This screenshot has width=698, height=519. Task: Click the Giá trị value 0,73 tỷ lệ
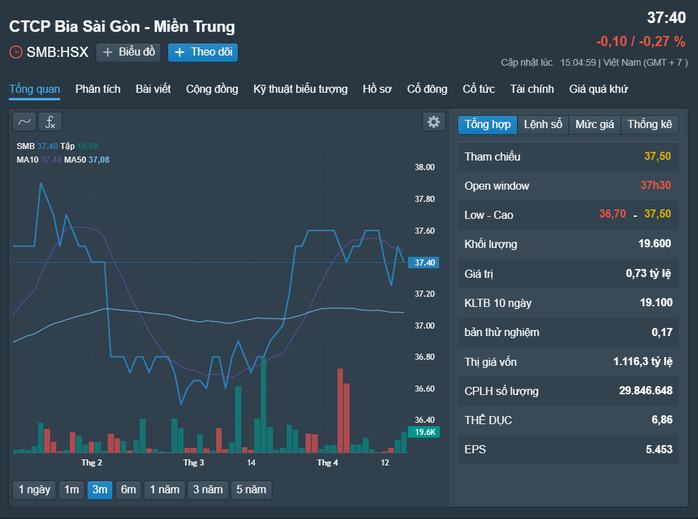648,273
